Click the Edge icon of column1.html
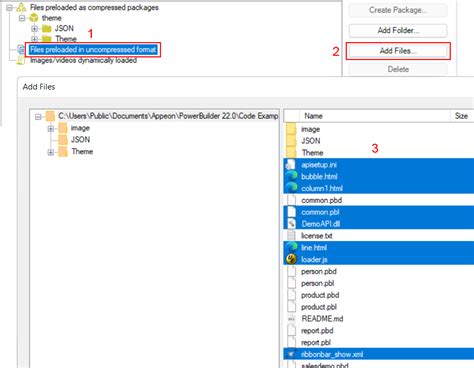Screen dimensions: 474x368 (291, 188)
